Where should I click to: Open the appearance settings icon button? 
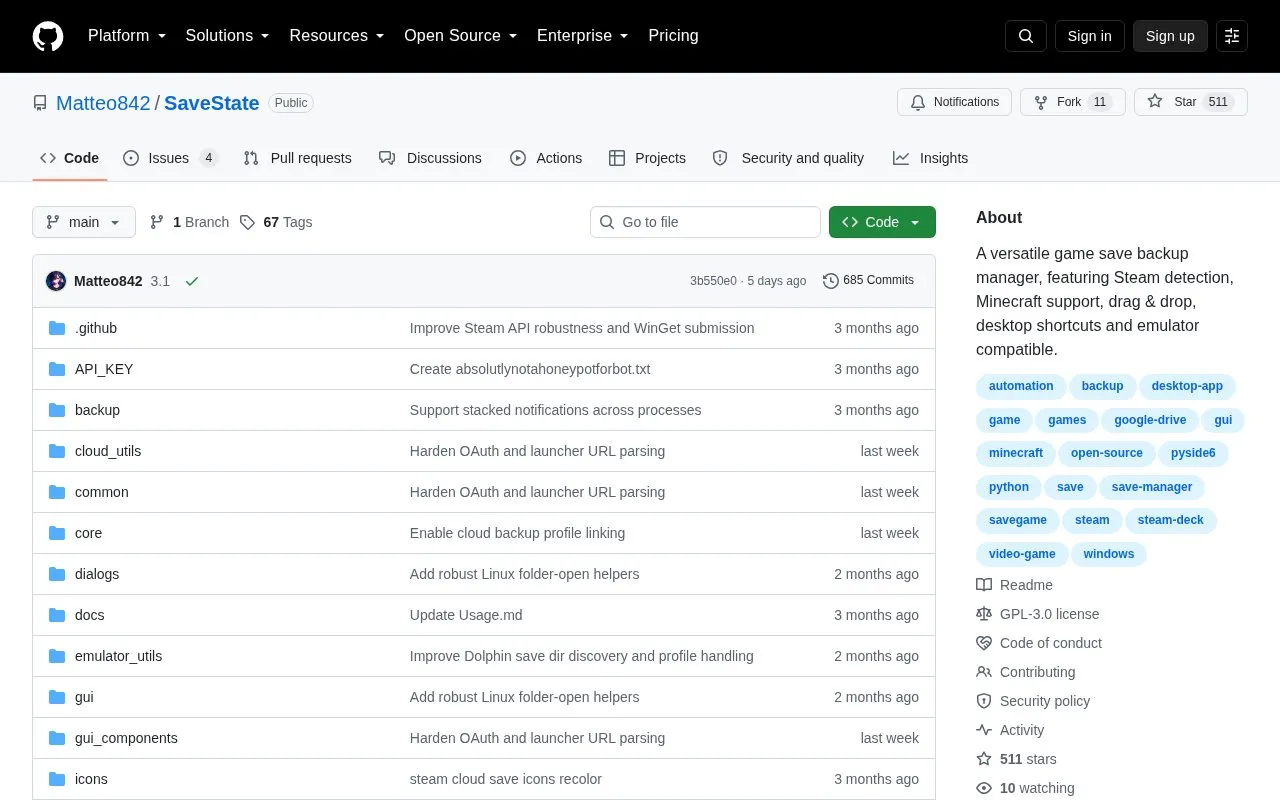(x=1232, y=36)
